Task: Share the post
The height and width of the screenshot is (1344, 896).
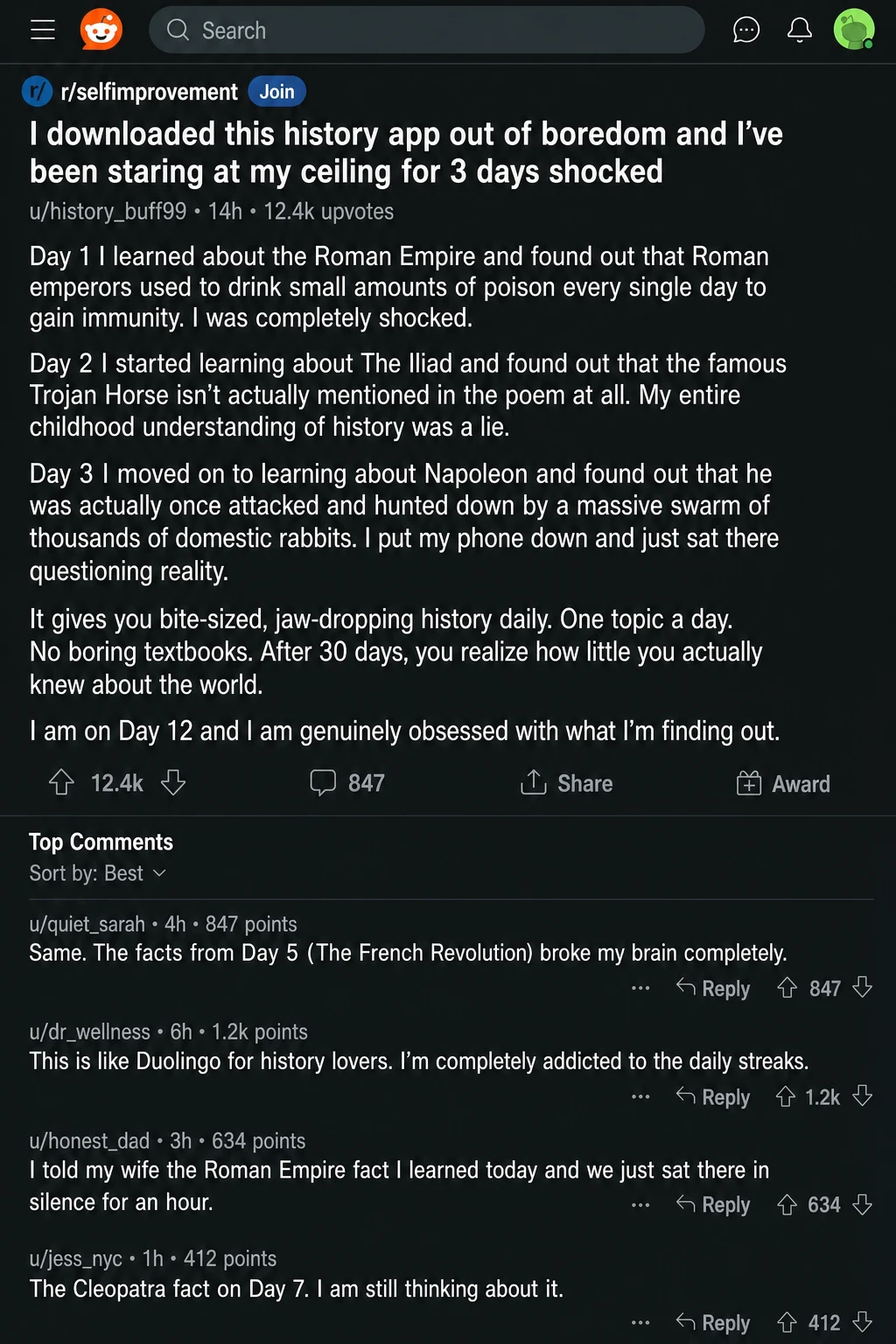Action: pos(566,782)
